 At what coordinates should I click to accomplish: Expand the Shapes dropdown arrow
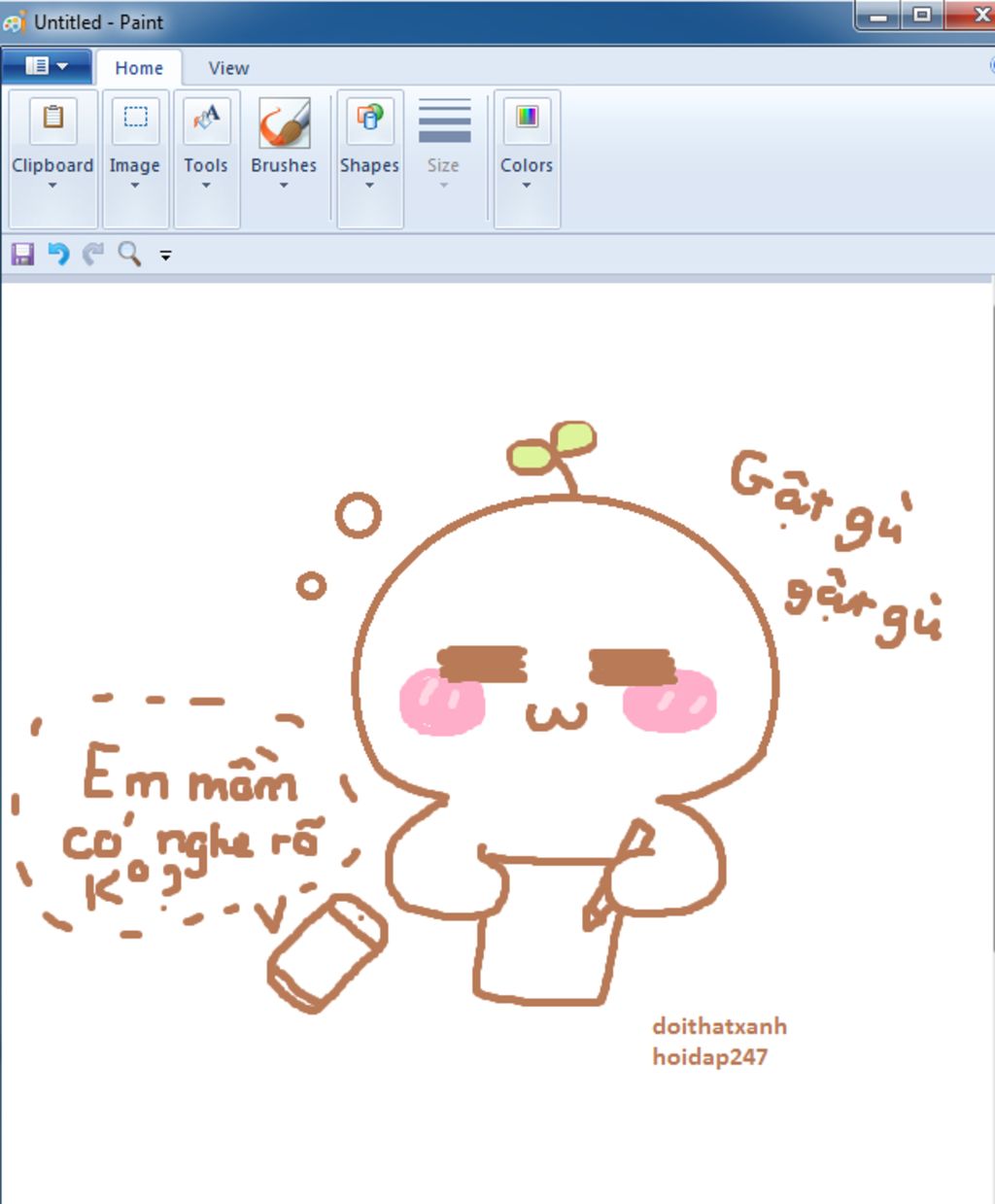[369, 186]
